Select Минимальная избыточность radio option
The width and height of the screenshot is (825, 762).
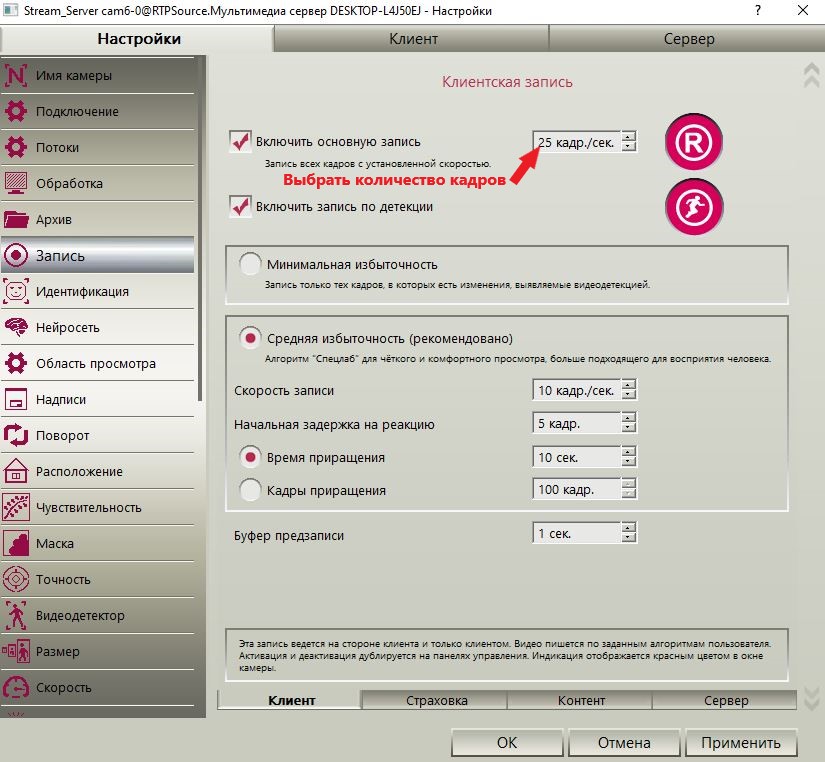[x=250, y=264]
